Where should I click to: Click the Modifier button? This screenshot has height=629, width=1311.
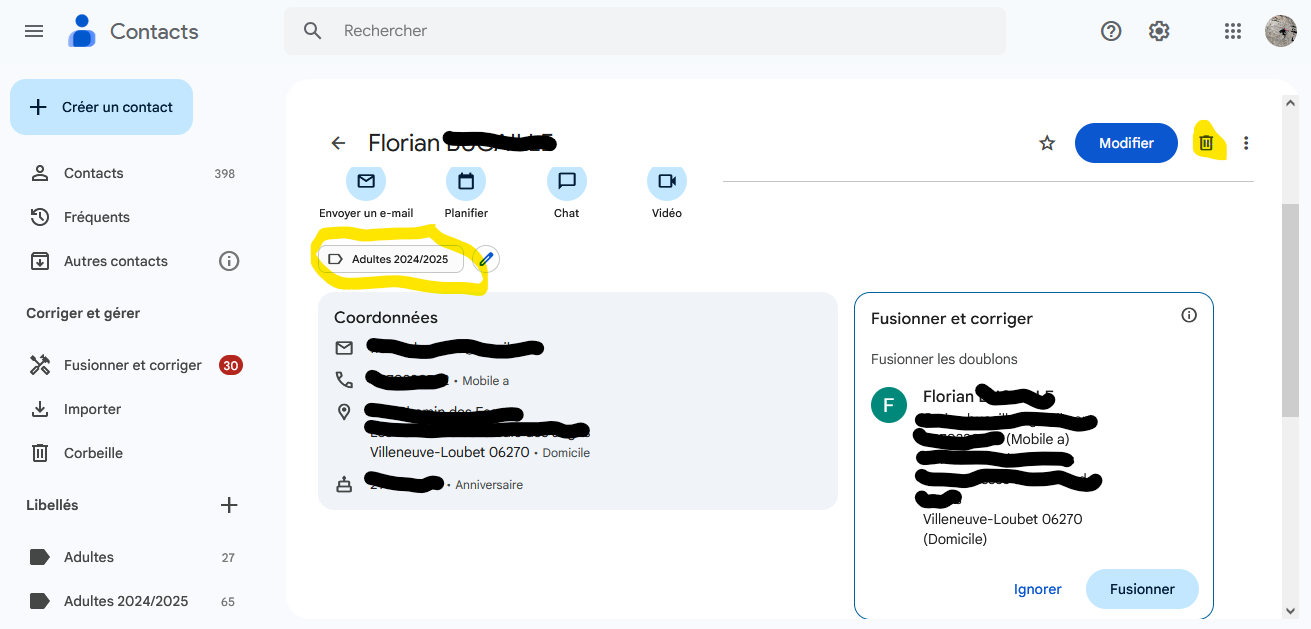click(x=1126, y=143)
